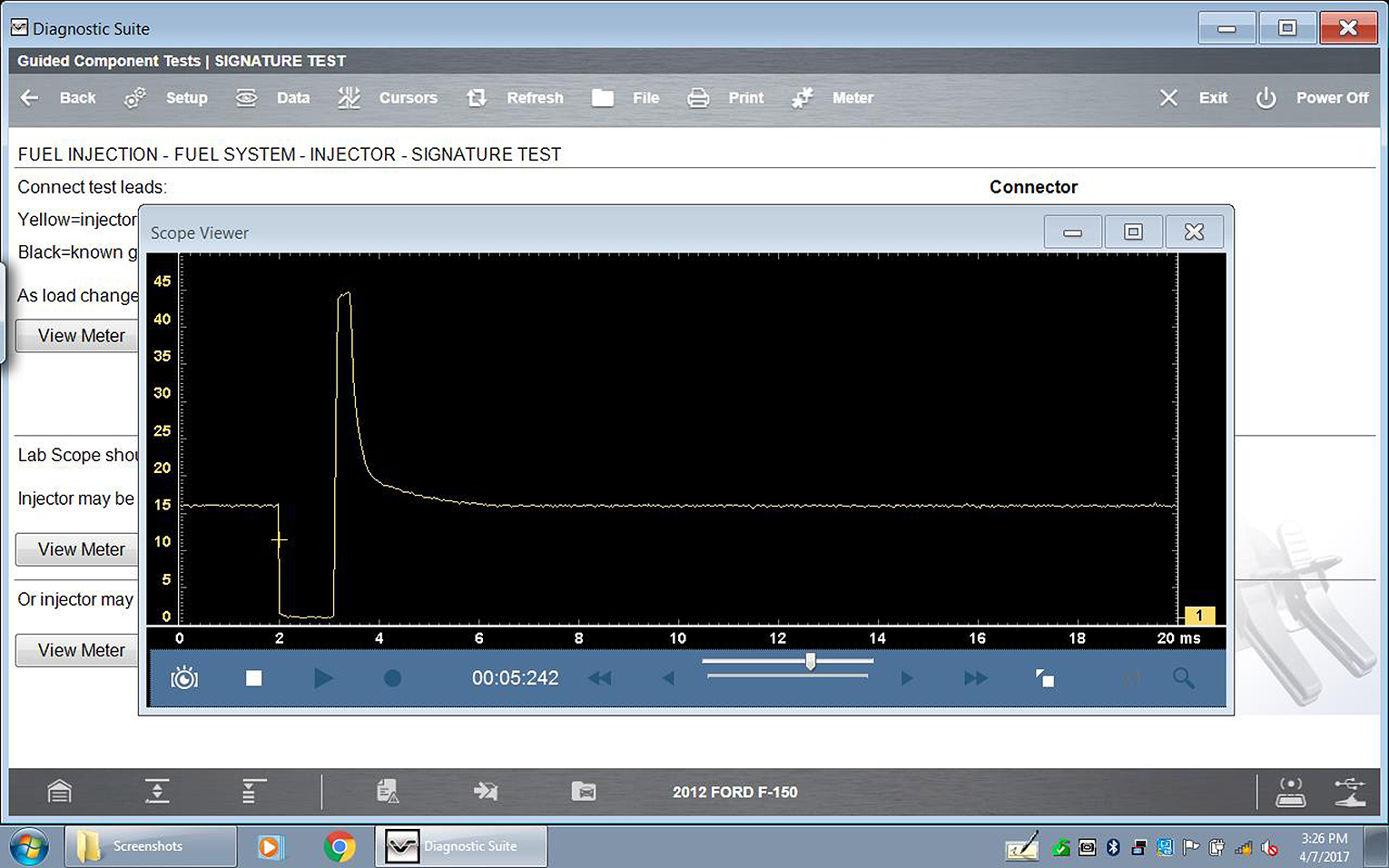Click the expand view icon in scope bar
The height and width of the screenshot is (868, 1389).
[x=1045, y=678]
